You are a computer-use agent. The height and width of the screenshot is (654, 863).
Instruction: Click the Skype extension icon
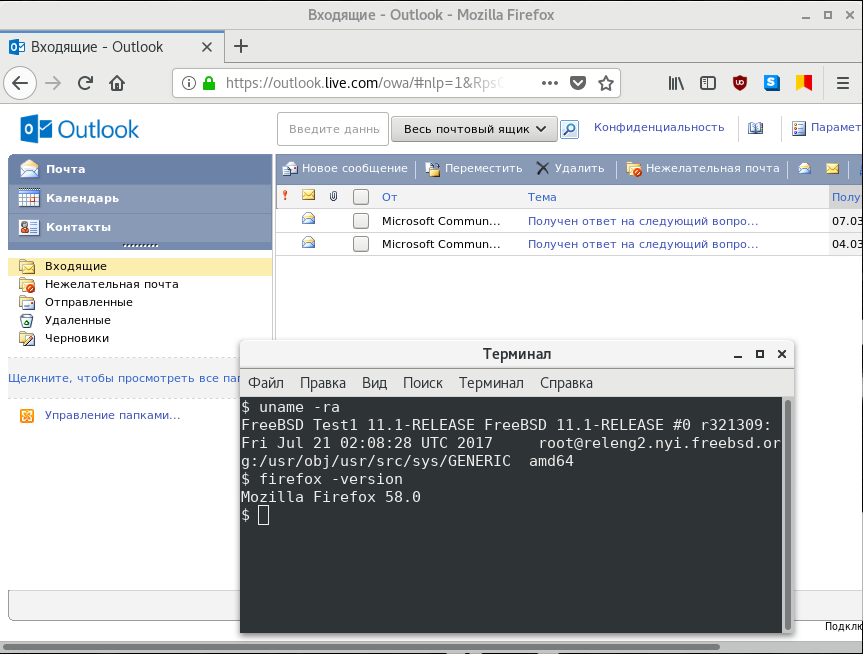pos(772,83)
